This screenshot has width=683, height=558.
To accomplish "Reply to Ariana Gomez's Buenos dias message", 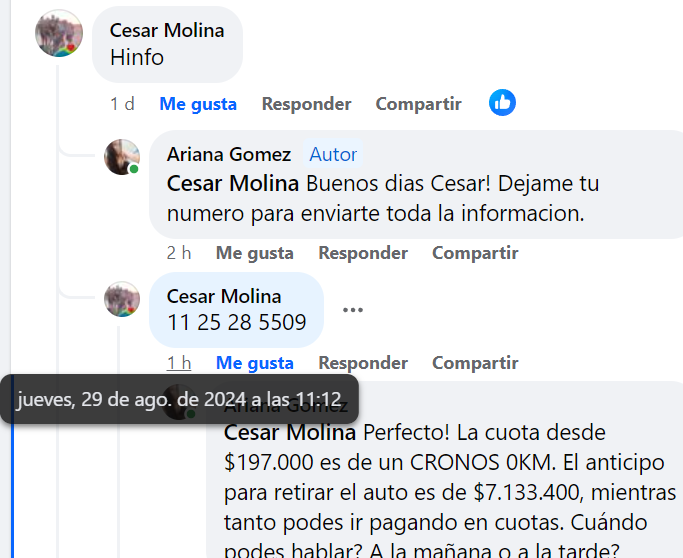I will tap(363, 253).
